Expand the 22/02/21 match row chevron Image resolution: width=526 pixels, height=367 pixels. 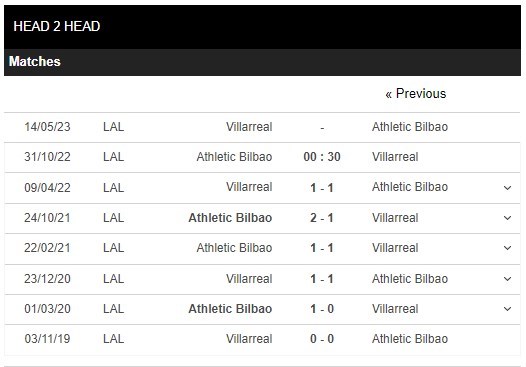tap(507, 248)
